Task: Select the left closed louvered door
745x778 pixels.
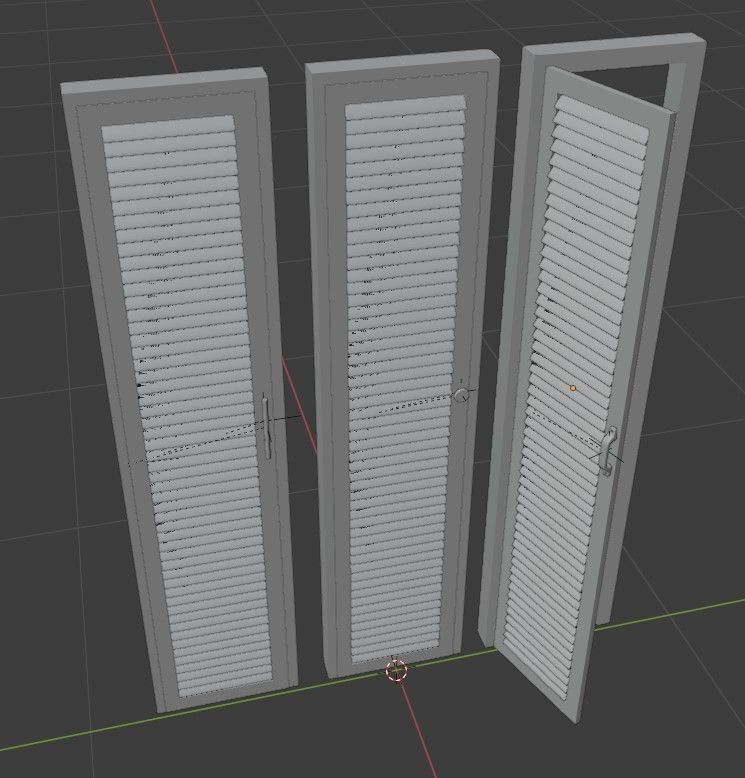Action: pos(179,392)
